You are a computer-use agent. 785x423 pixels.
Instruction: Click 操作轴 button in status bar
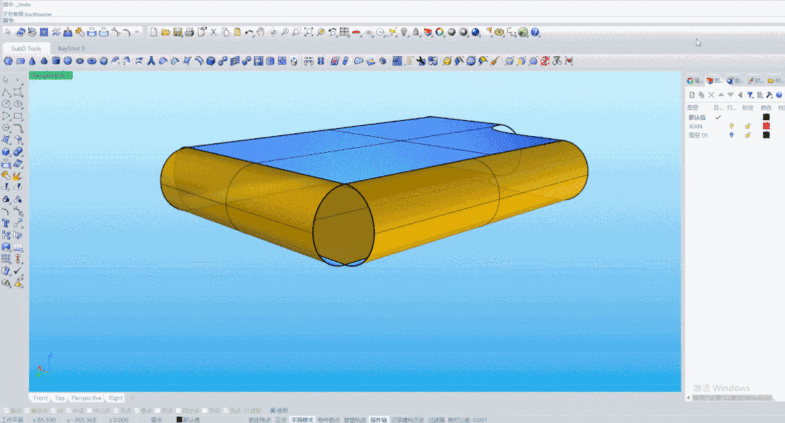click(379, 419)
